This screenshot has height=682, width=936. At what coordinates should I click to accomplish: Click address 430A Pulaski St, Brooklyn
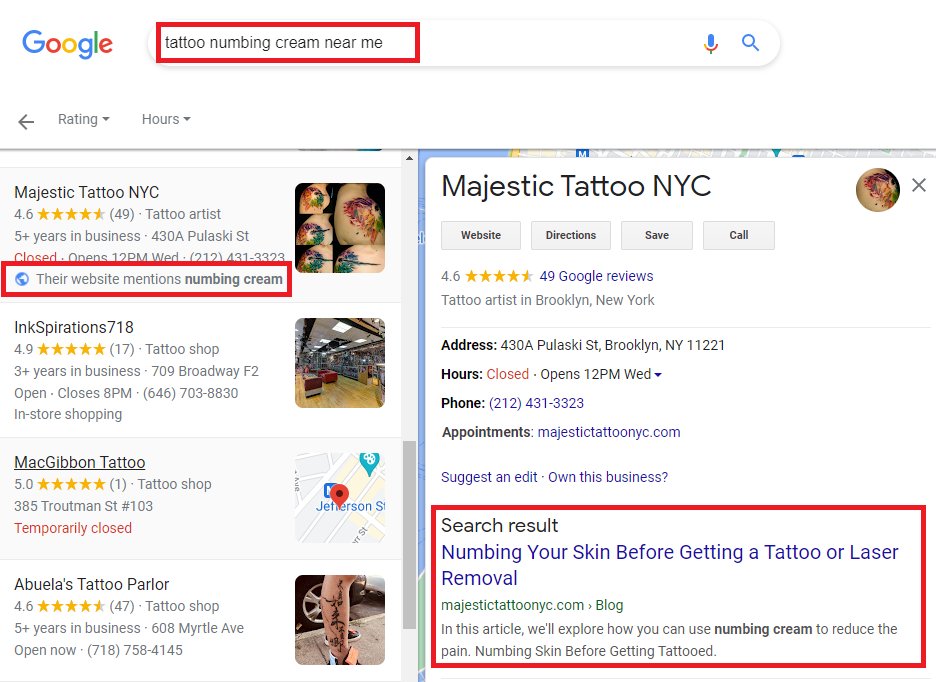click(x=612, y=345)
